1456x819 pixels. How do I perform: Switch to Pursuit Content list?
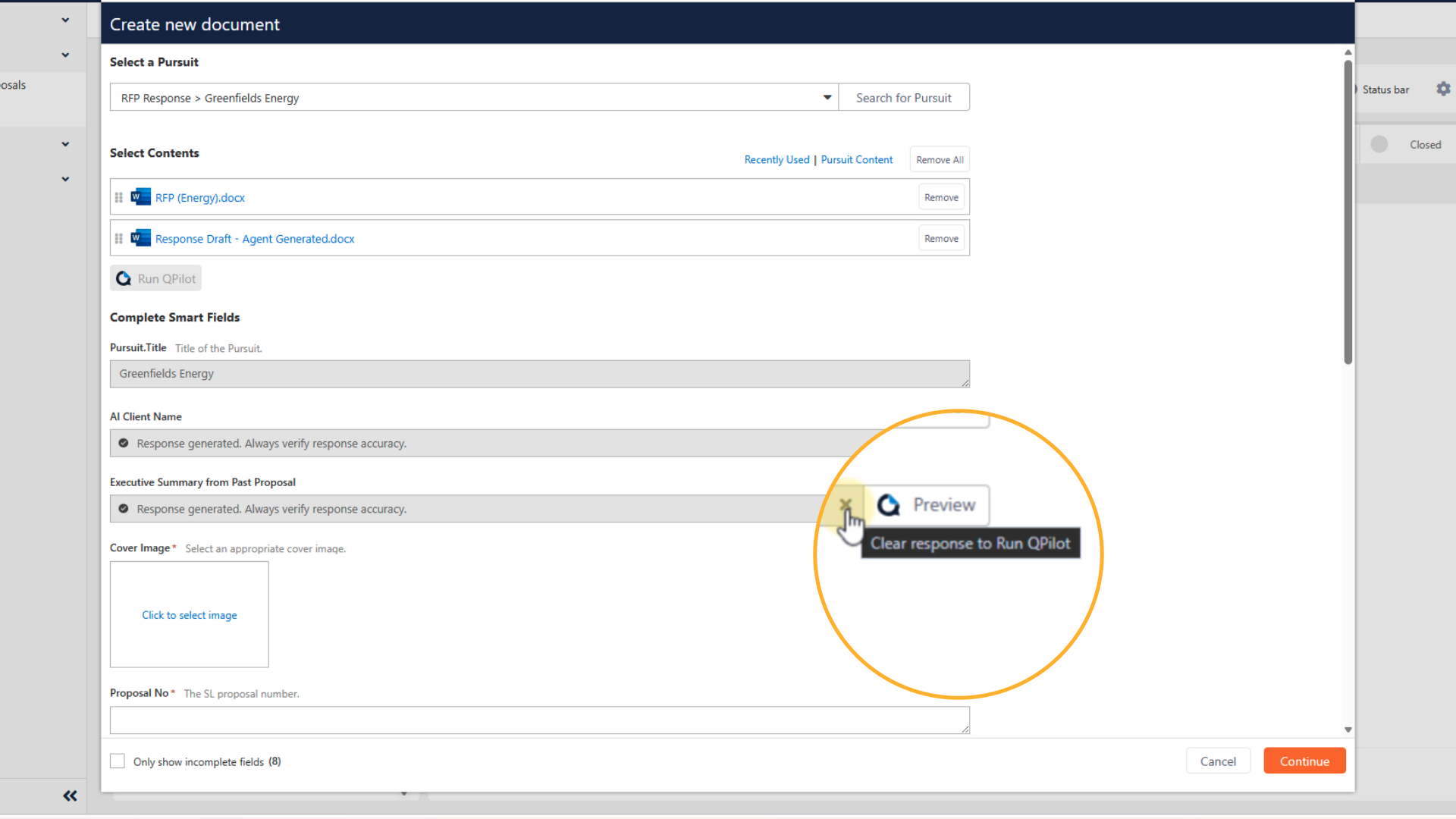pyautogui.click(x=857, y=160)
